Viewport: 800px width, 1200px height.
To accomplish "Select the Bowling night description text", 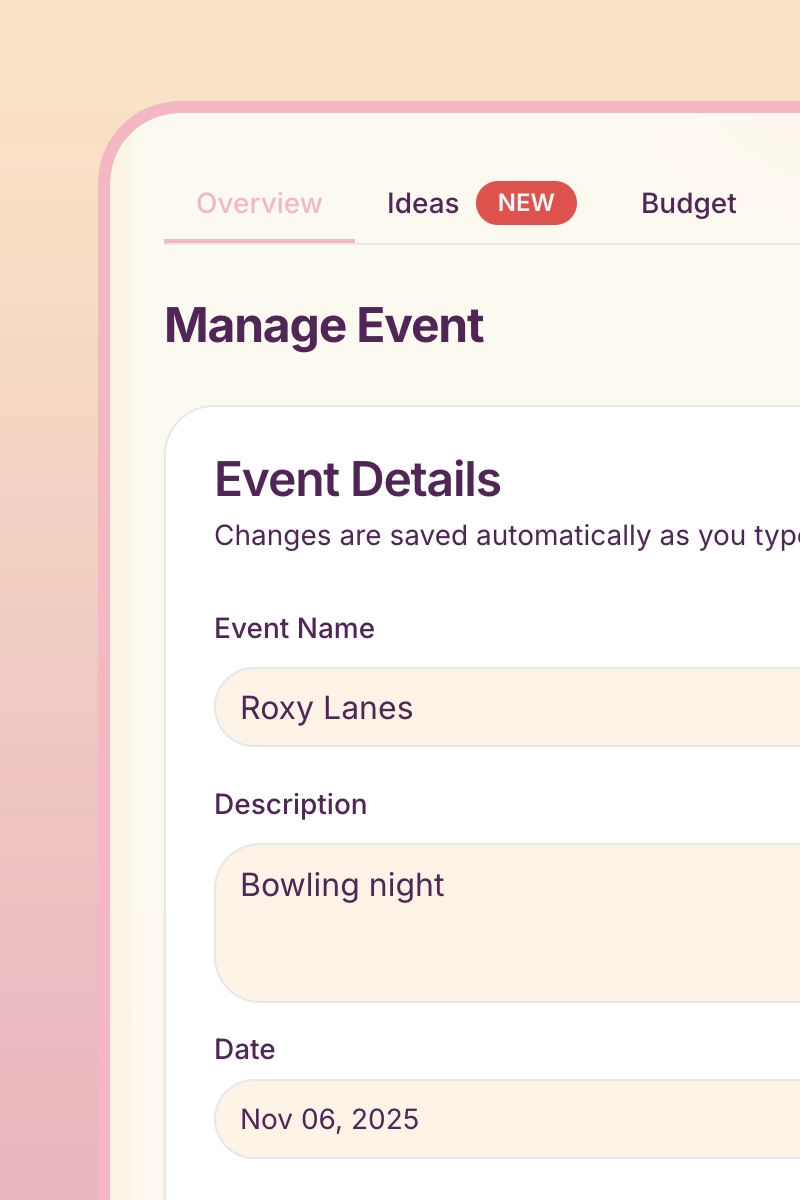I will 341,885.
